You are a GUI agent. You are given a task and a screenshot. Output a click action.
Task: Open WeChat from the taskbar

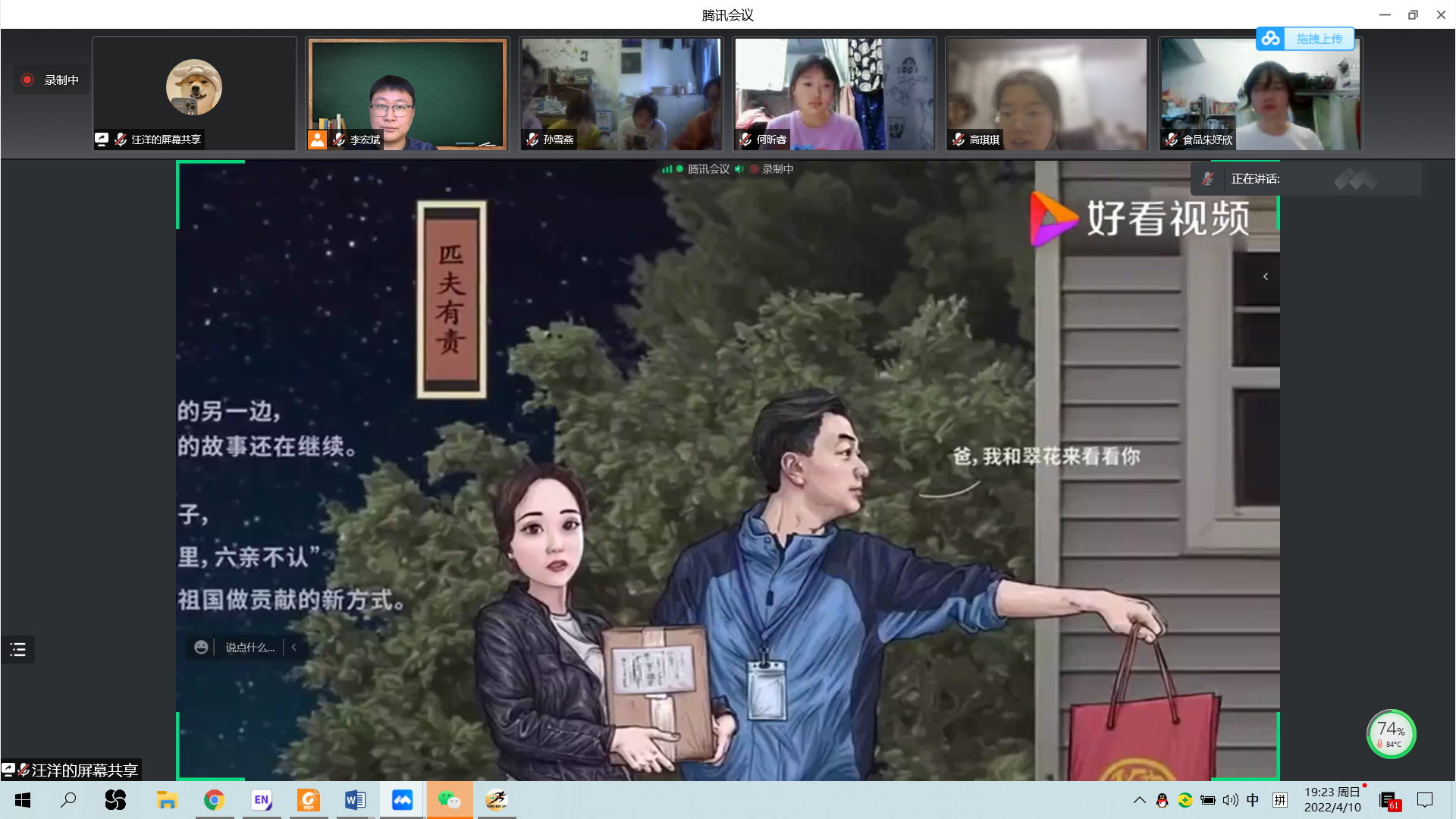click(449, 800)
